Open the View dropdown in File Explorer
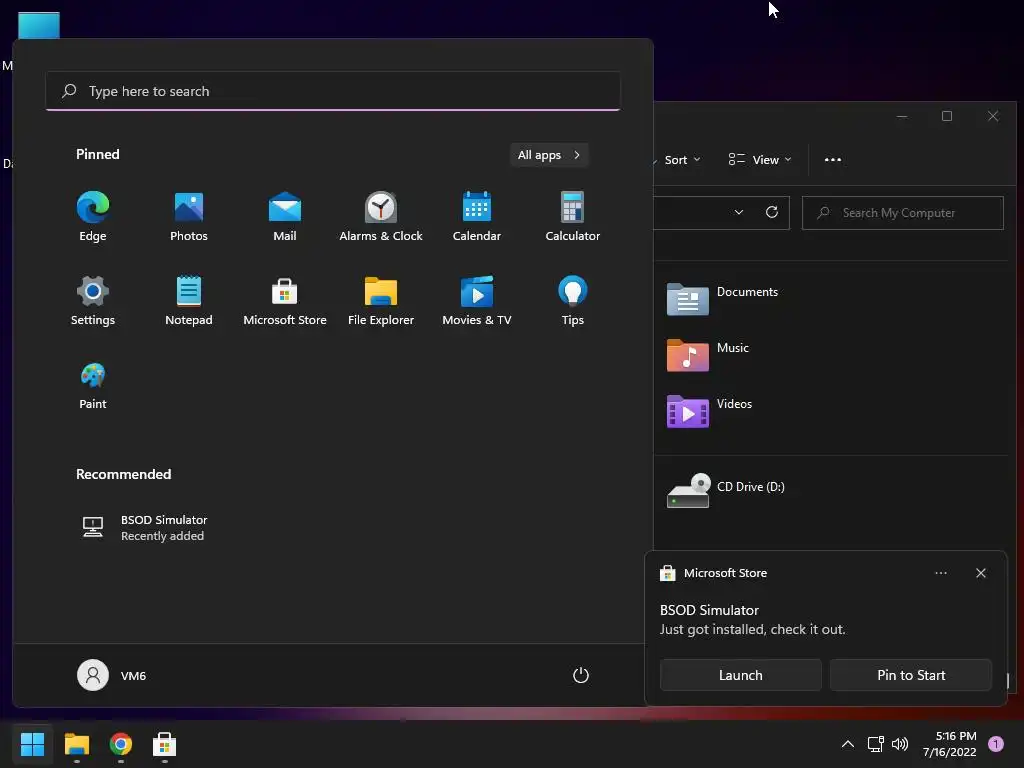 coord(760,160)
